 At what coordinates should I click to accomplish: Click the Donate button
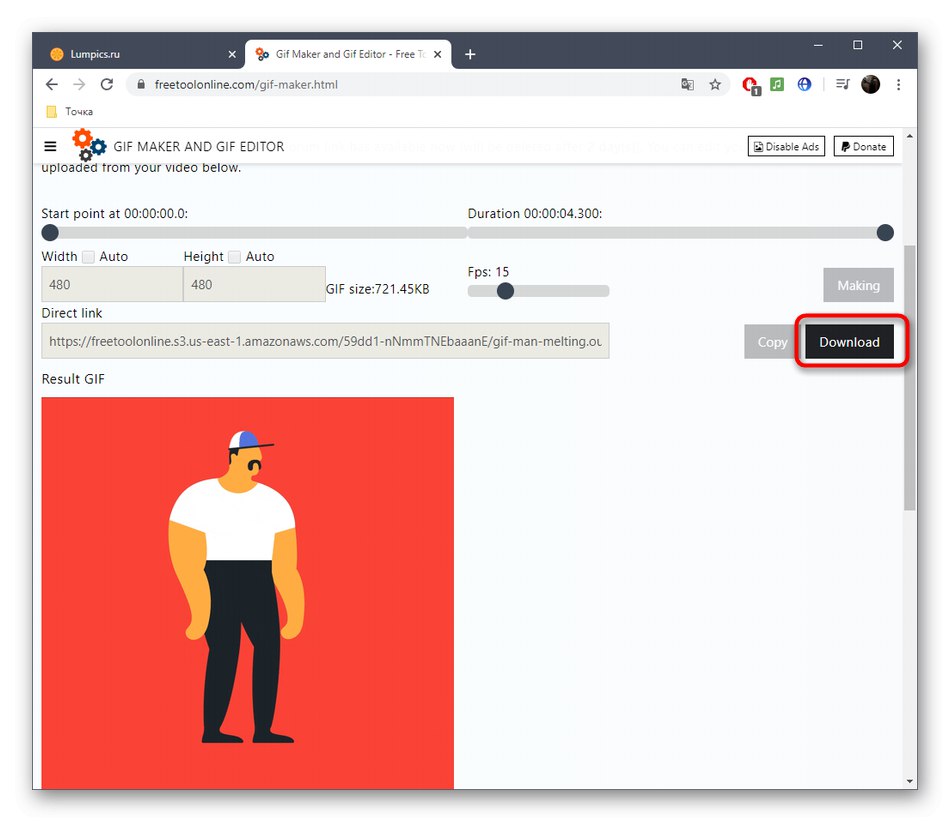pos(863,146)
